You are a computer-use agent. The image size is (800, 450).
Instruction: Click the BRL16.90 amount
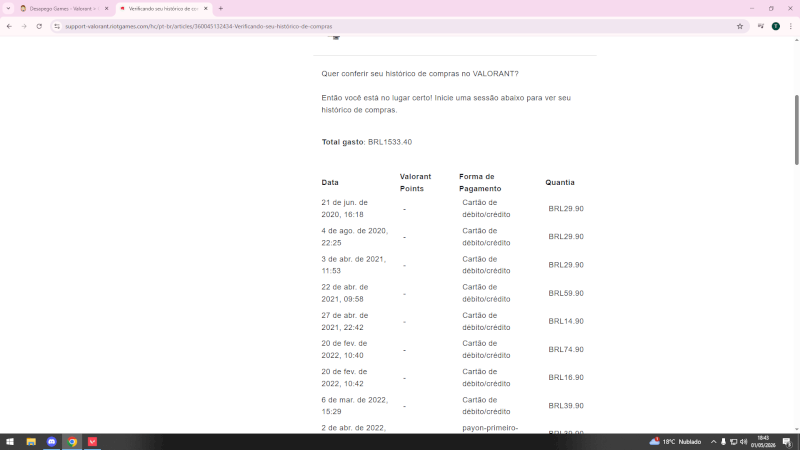[566, 378]
